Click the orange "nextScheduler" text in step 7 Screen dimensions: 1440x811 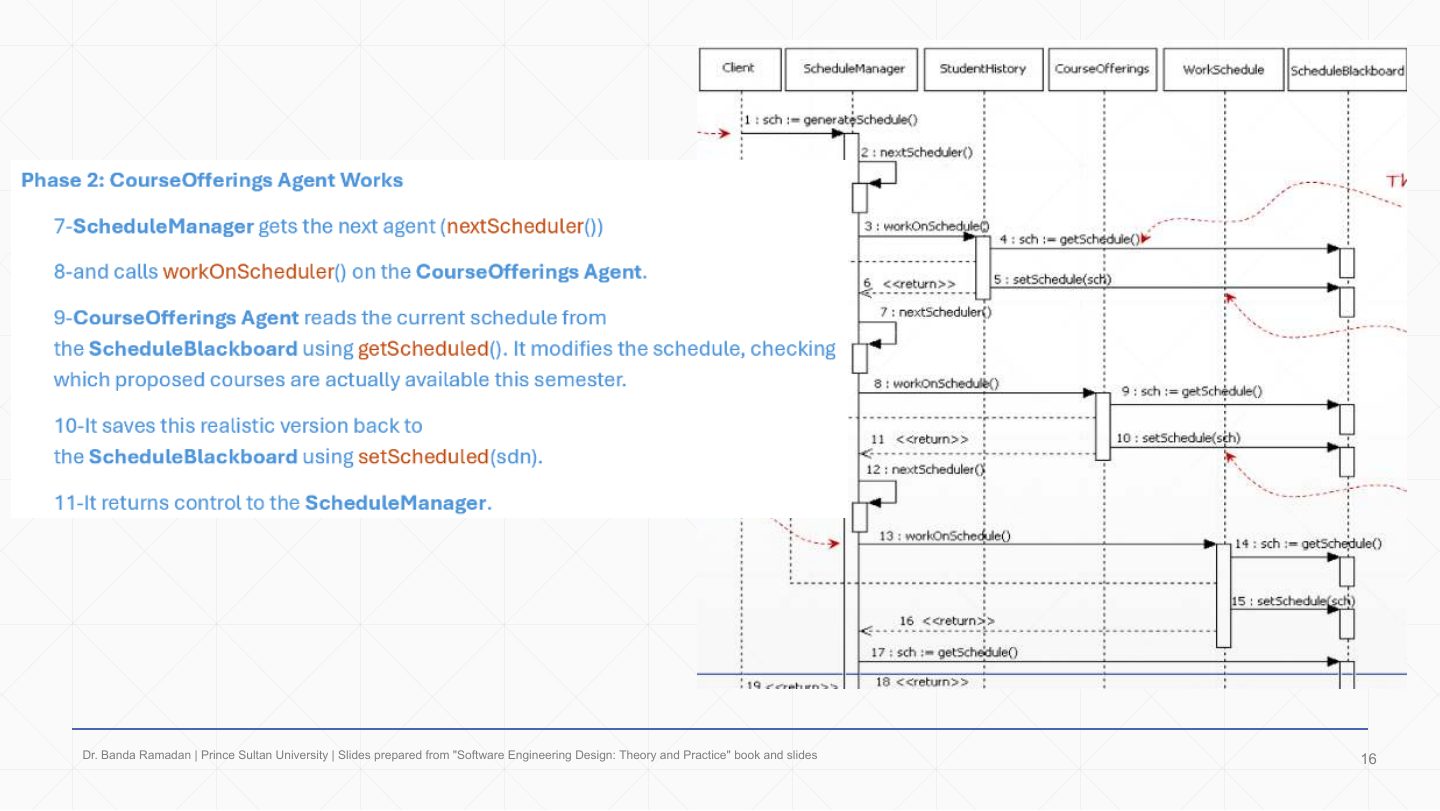(x=515, y=226)
